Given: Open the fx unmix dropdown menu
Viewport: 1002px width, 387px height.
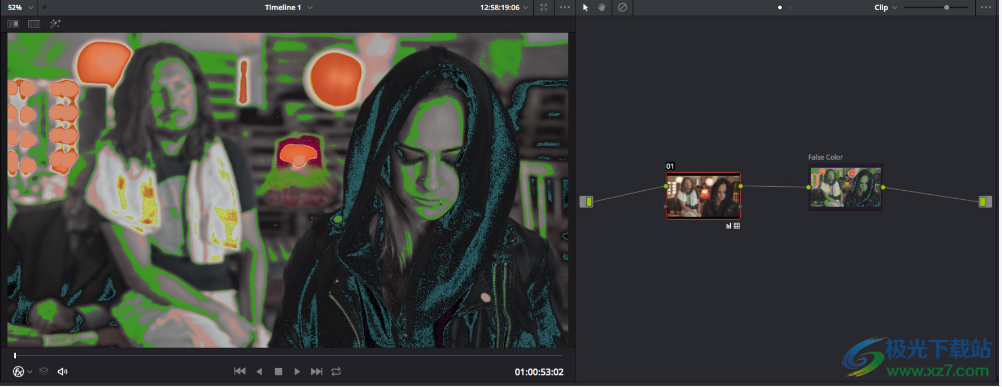Looking at the screenshot, I should (x=22, y=371).
